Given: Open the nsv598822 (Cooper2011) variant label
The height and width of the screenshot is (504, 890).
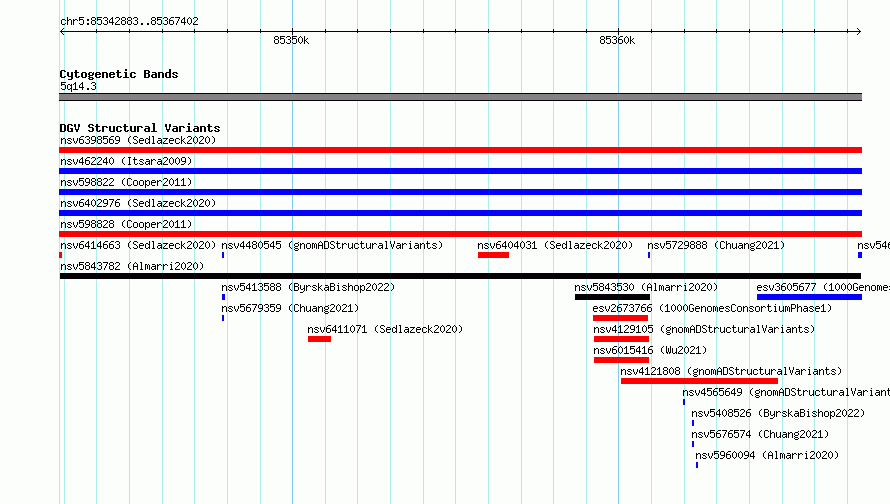Looking at the screenshot, I should point(126,182).
